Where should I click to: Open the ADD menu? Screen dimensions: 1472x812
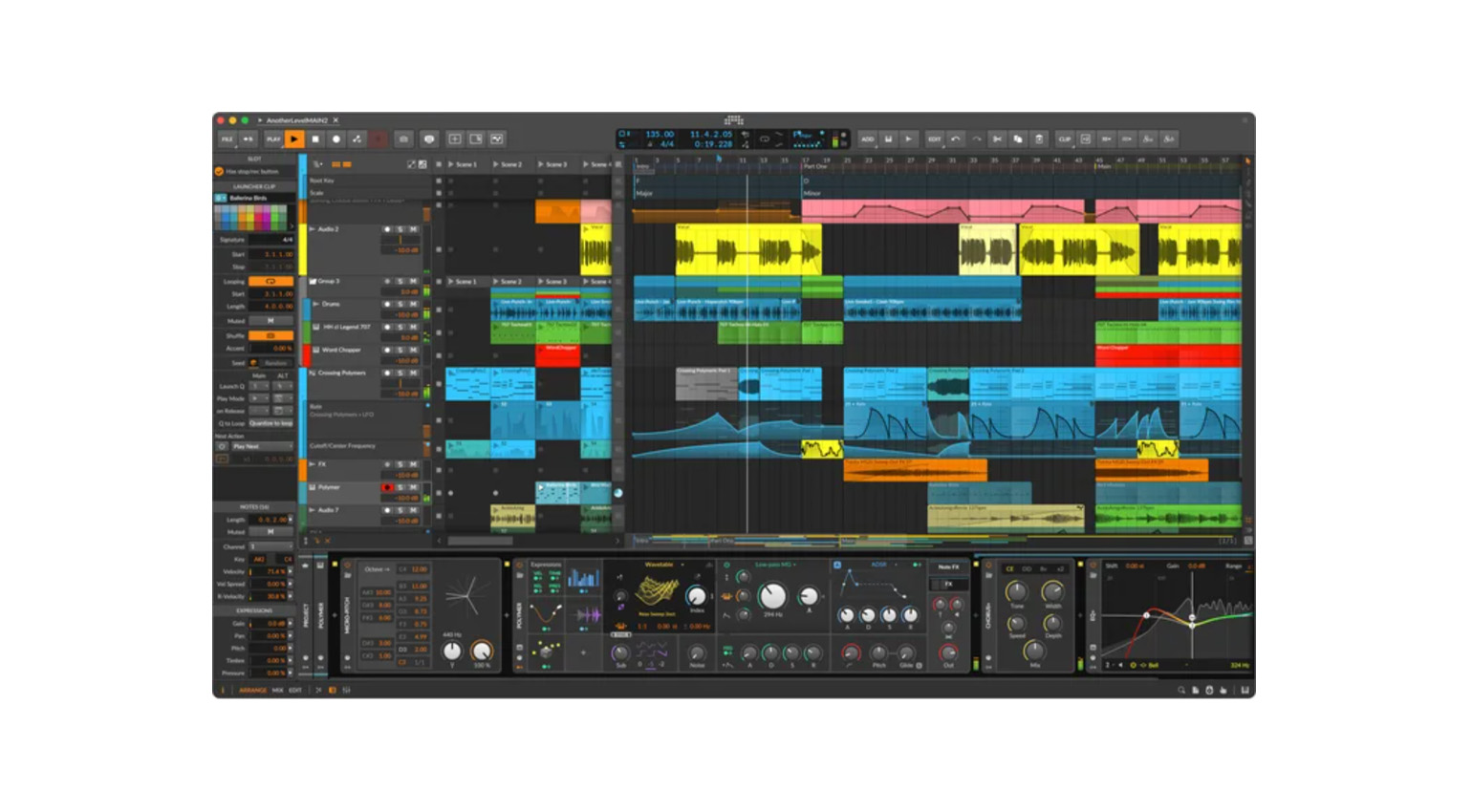point(867,139)
